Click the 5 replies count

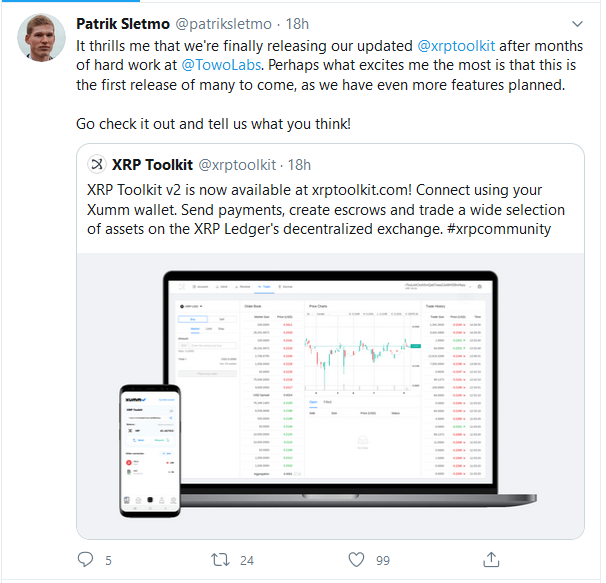[108, 560]
